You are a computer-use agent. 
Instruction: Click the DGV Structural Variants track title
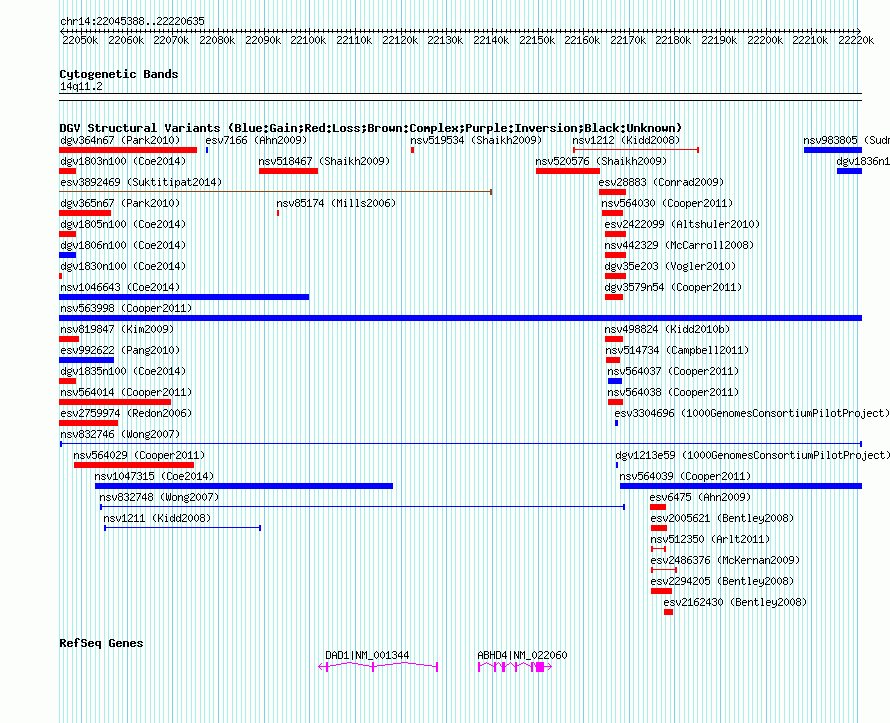(x=370, y=128)
